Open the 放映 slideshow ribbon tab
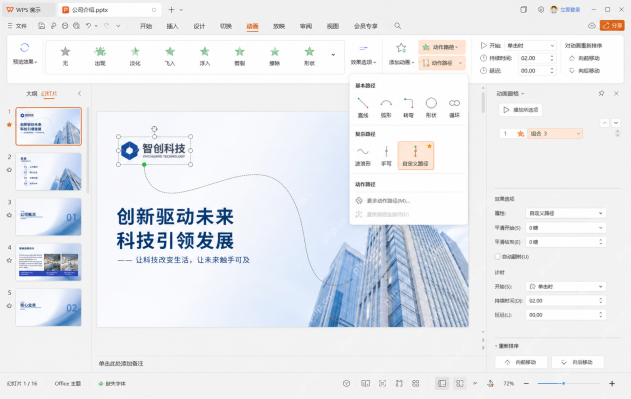The width and height of the screenshot is (631, 399). click(279, 26)
